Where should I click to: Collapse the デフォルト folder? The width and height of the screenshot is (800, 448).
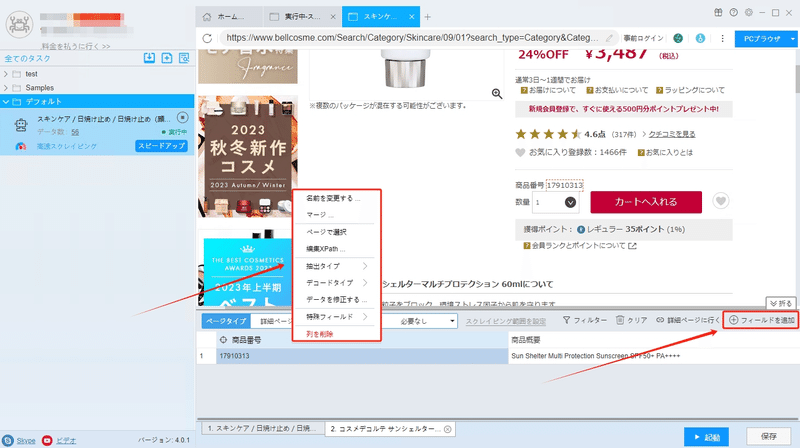tap(6, 102)
